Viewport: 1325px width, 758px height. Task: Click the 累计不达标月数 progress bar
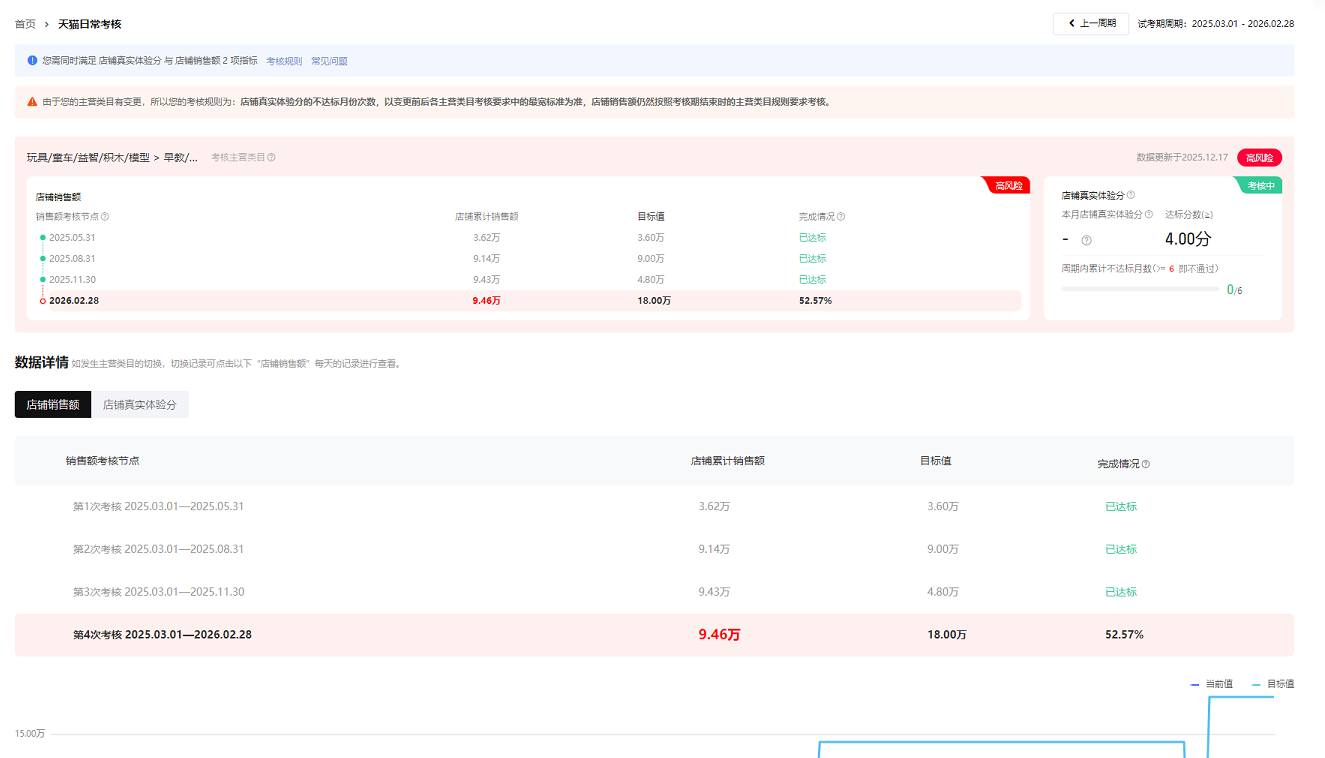pos(1140,289)
